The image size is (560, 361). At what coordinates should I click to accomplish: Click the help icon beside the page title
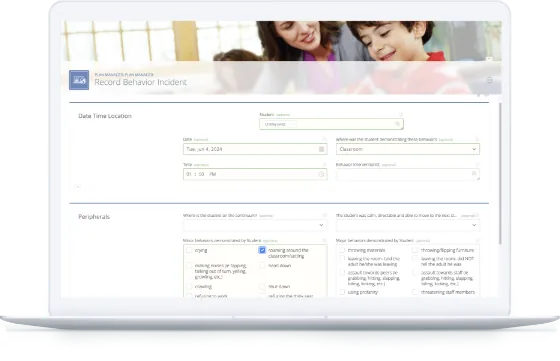490,80
